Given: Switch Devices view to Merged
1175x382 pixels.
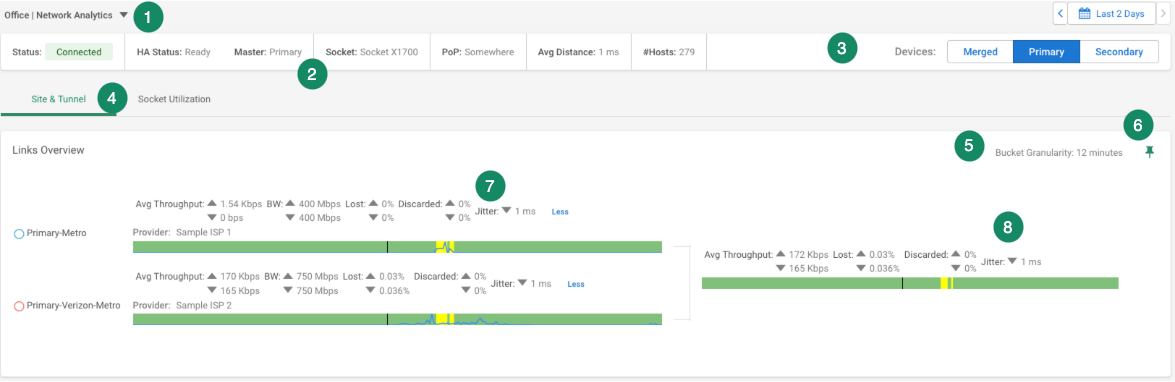Looking at the screenshot, I should [x=980, y=52].
